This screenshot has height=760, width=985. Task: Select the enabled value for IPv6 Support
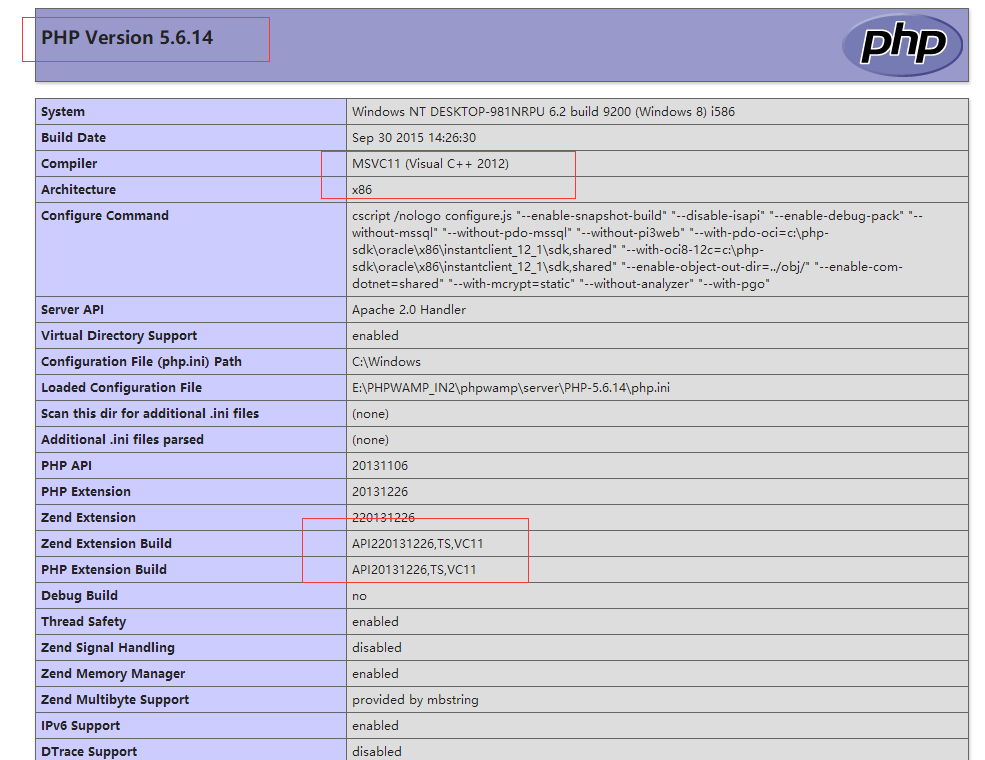coord(375,725)
